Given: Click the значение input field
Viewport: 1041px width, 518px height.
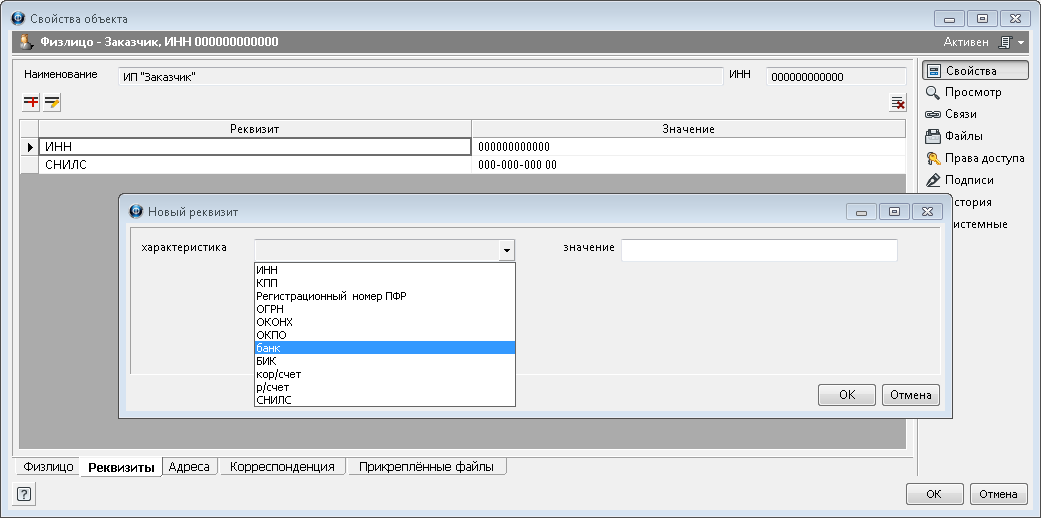Looking at the screenshot, I should [x=759, y=250].
